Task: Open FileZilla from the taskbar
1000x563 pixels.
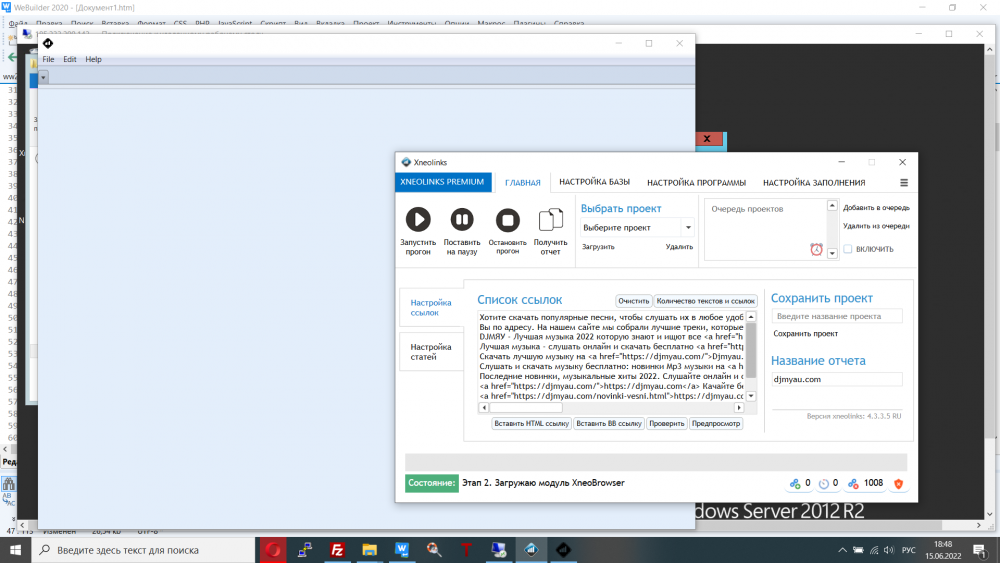Action: [337, 550]
